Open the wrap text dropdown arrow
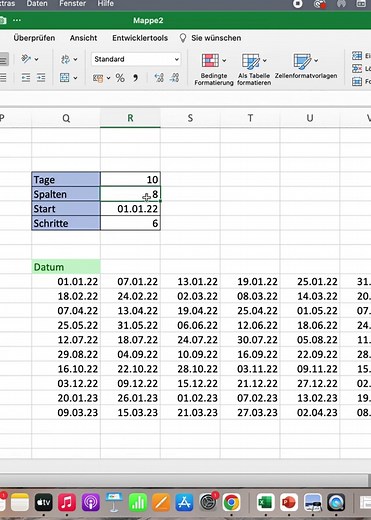 click(x=75, y=59)
